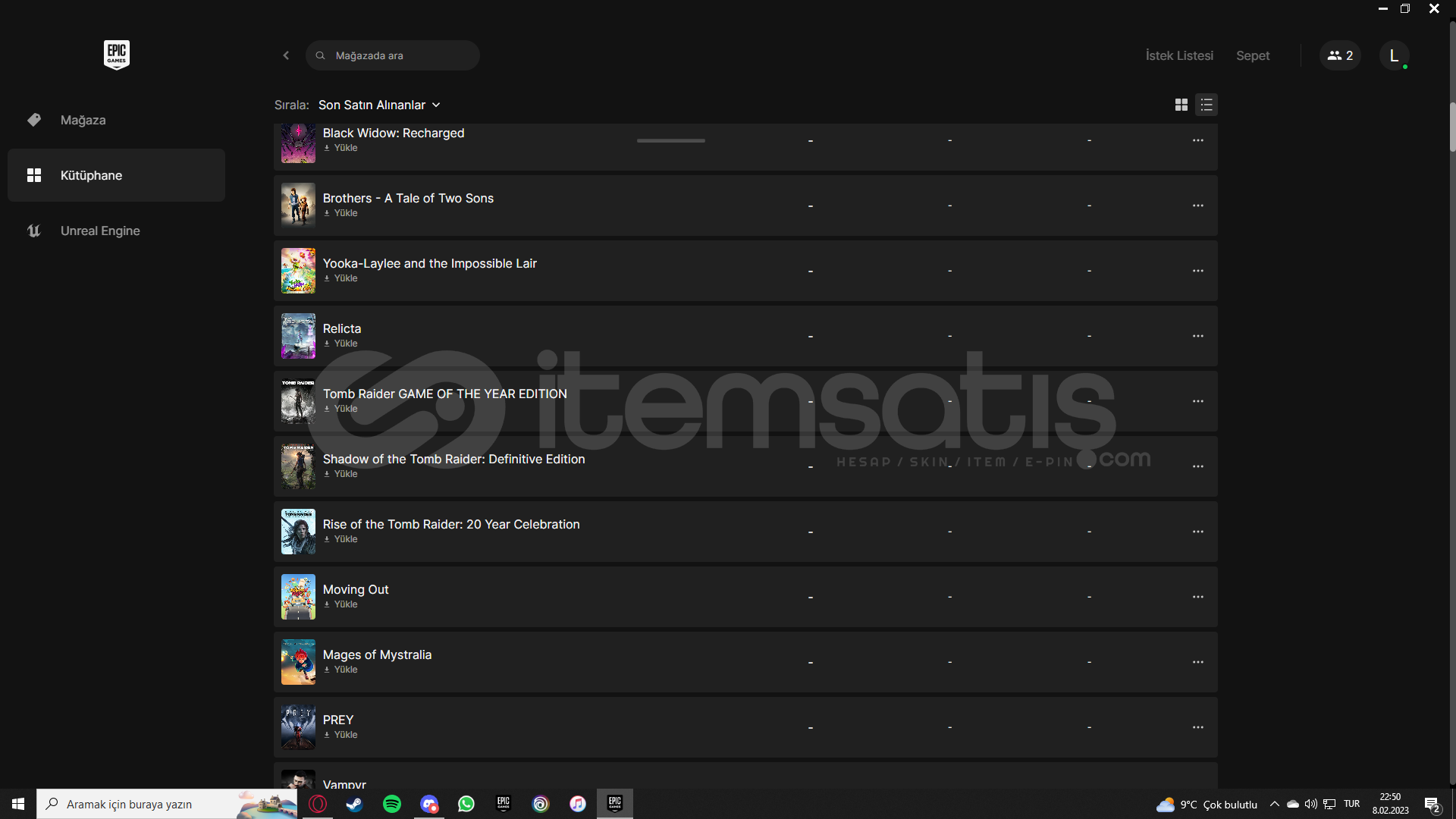Click the library vertical scrollbar

[x=1452, y=127]
